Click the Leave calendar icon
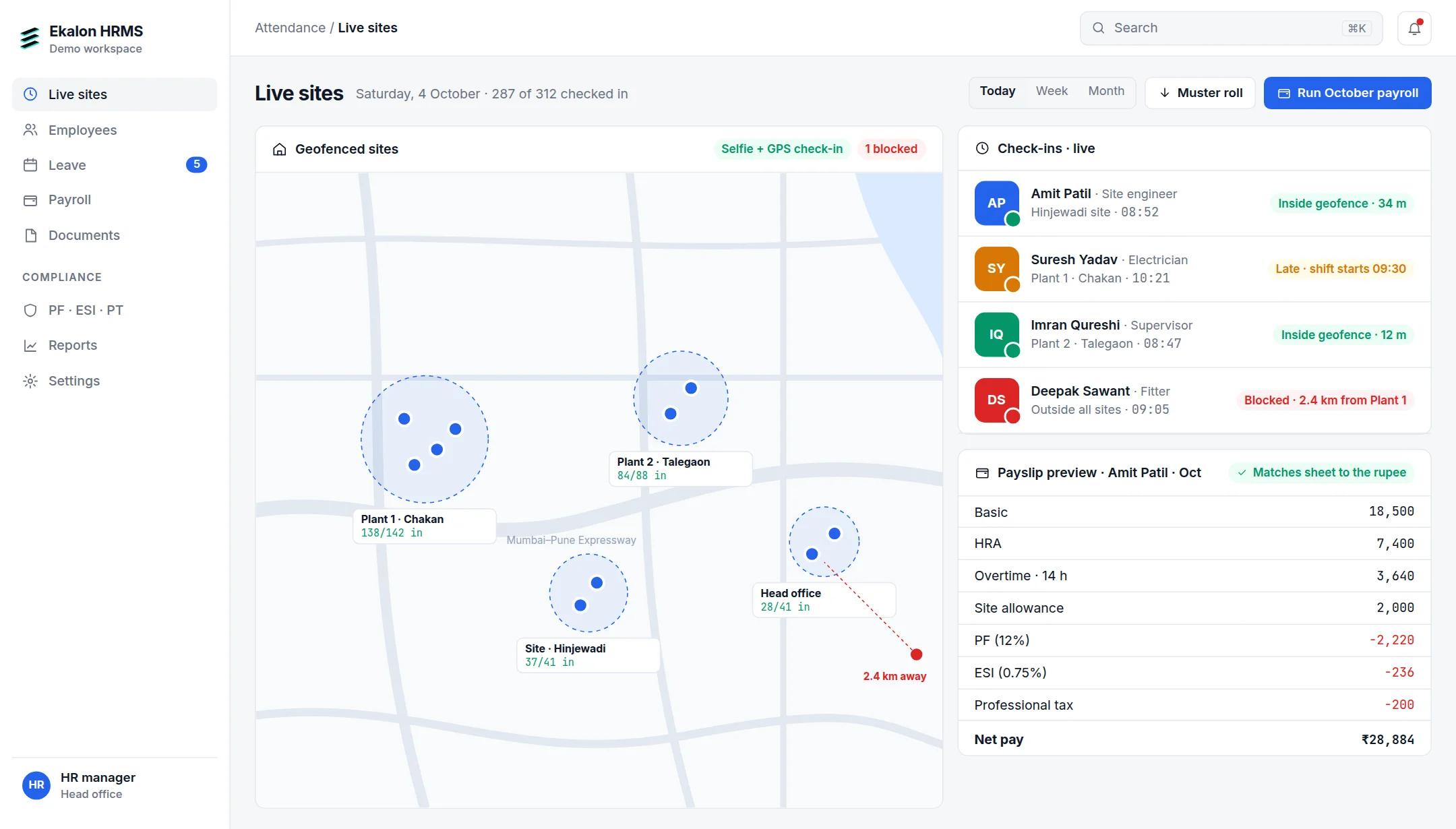Screen dimensions: 1456x829 (x=30, y=165)
